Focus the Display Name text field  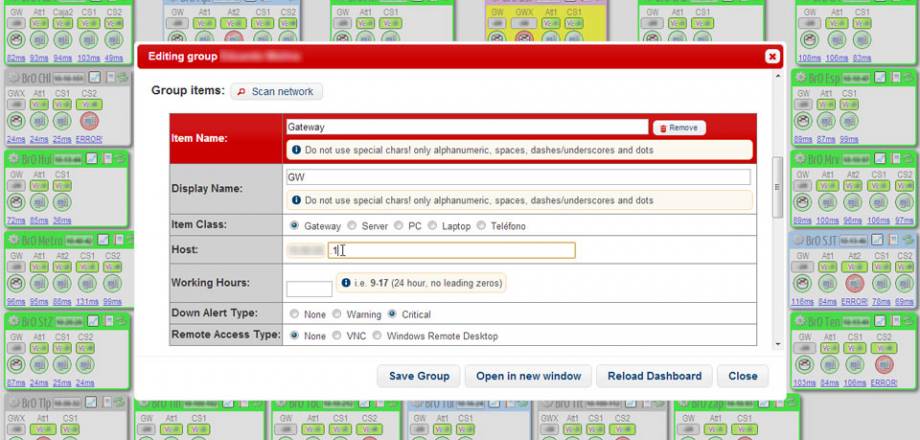pos(517,177)
